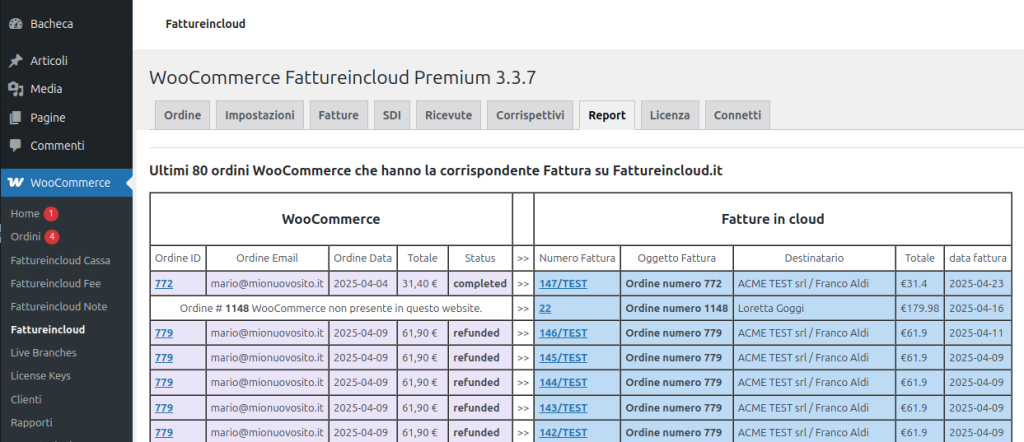Click Loretta Goggi recipient cell
Image resolution: width=1024 pixels, height=442 pixels.
pyautogui.click(x=814, y=308)
